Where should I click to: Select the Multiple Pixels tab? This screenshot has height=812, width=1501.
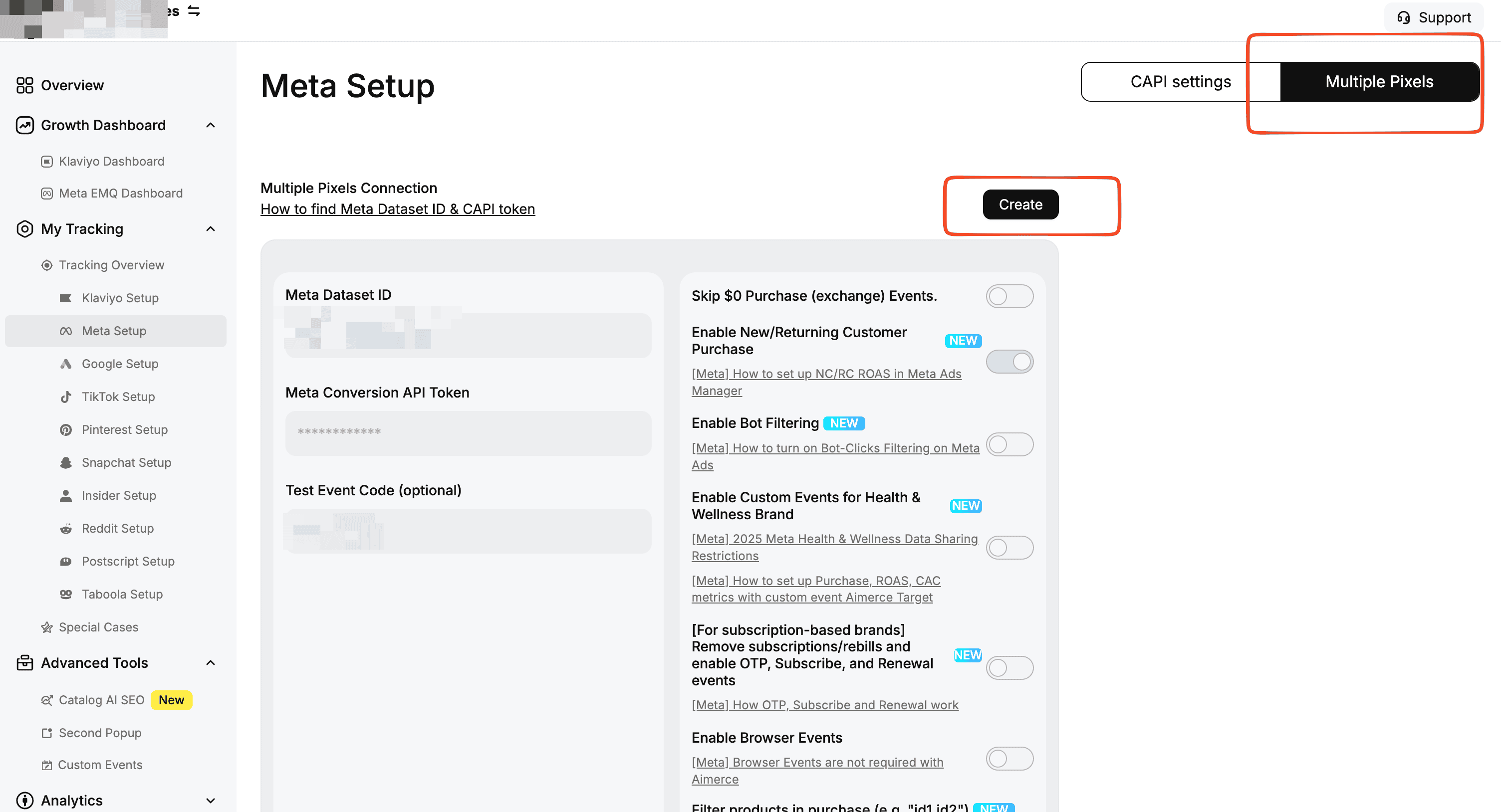(x=1379, y=82)
